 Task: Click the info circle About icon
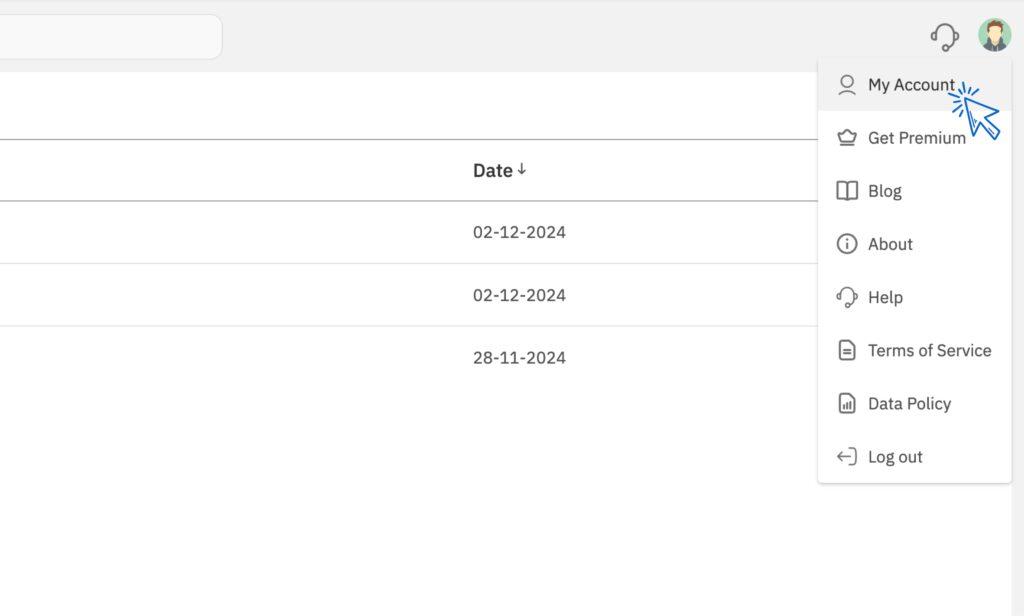click(x=847, y=244)
